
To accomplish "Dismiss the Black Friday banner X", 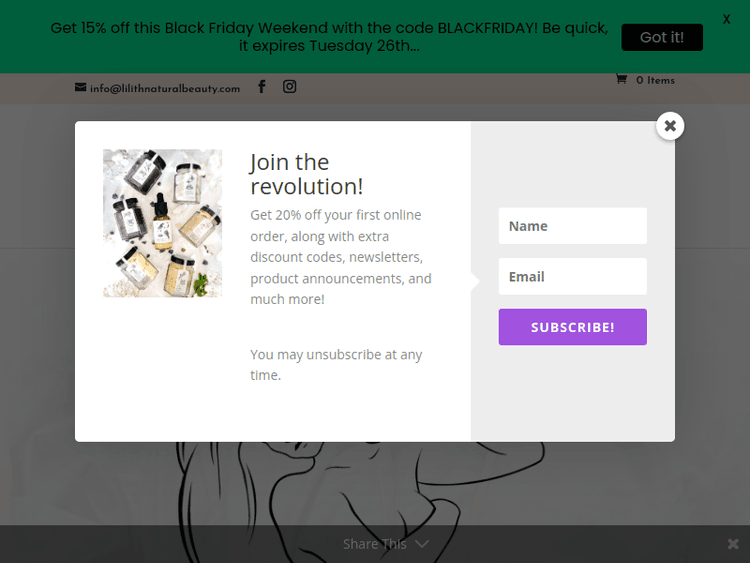I will (726, 19).
